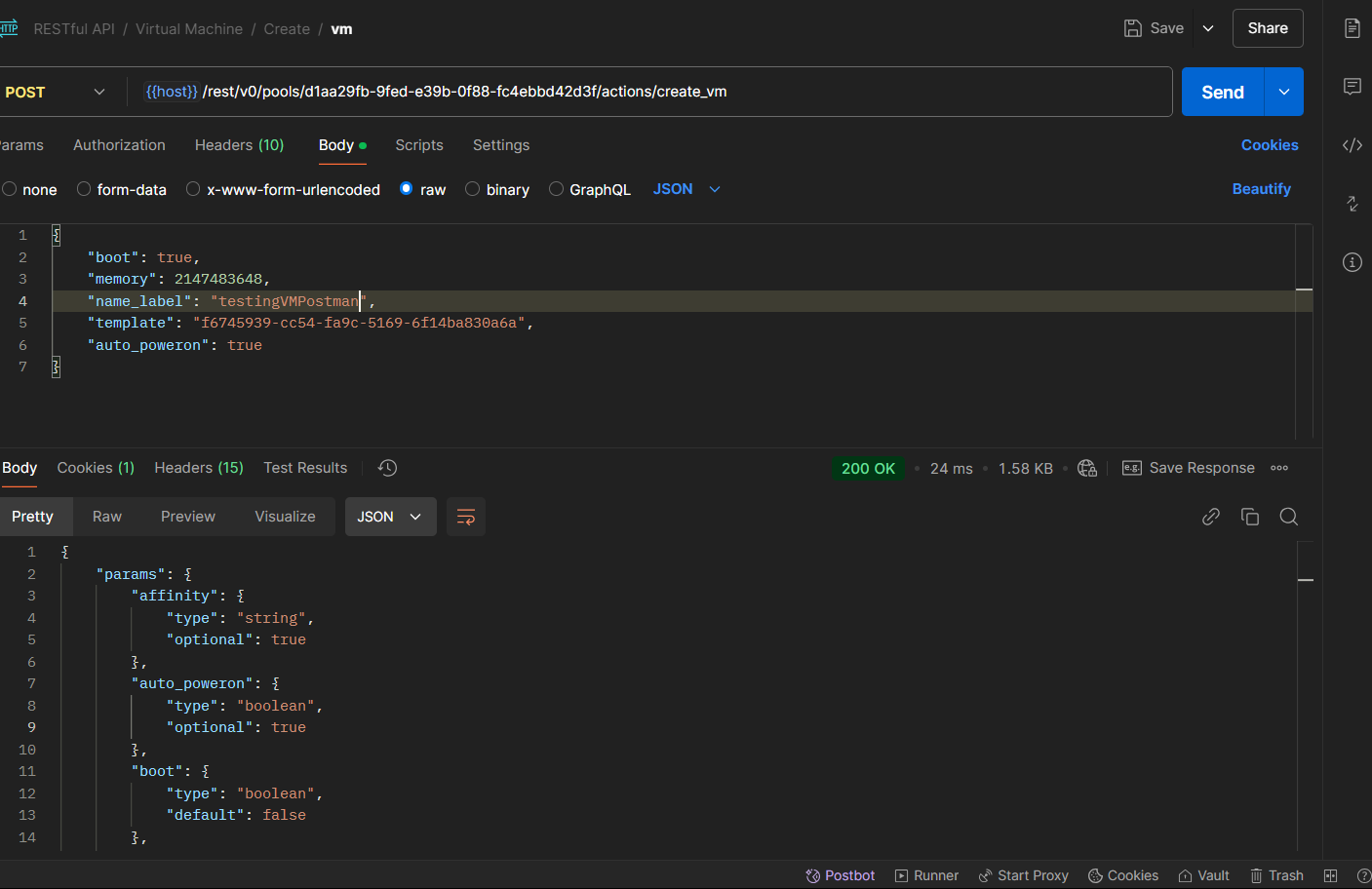This screenshot has height=889, width=1372.
Task: Open the documentation icon in right sidebar
Action: click(1352, 28)
